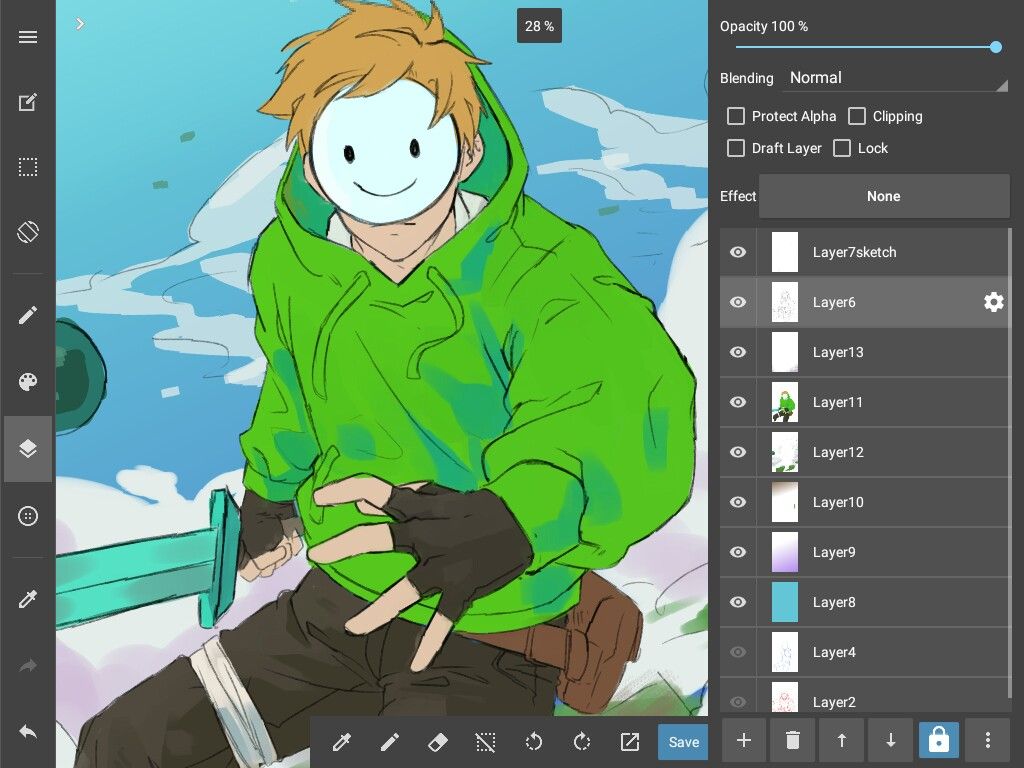Screen dimensions: 1024x768
Task: Hide Layer11 with eye icon
Action: pyautogui.click(x=738, y=402)
